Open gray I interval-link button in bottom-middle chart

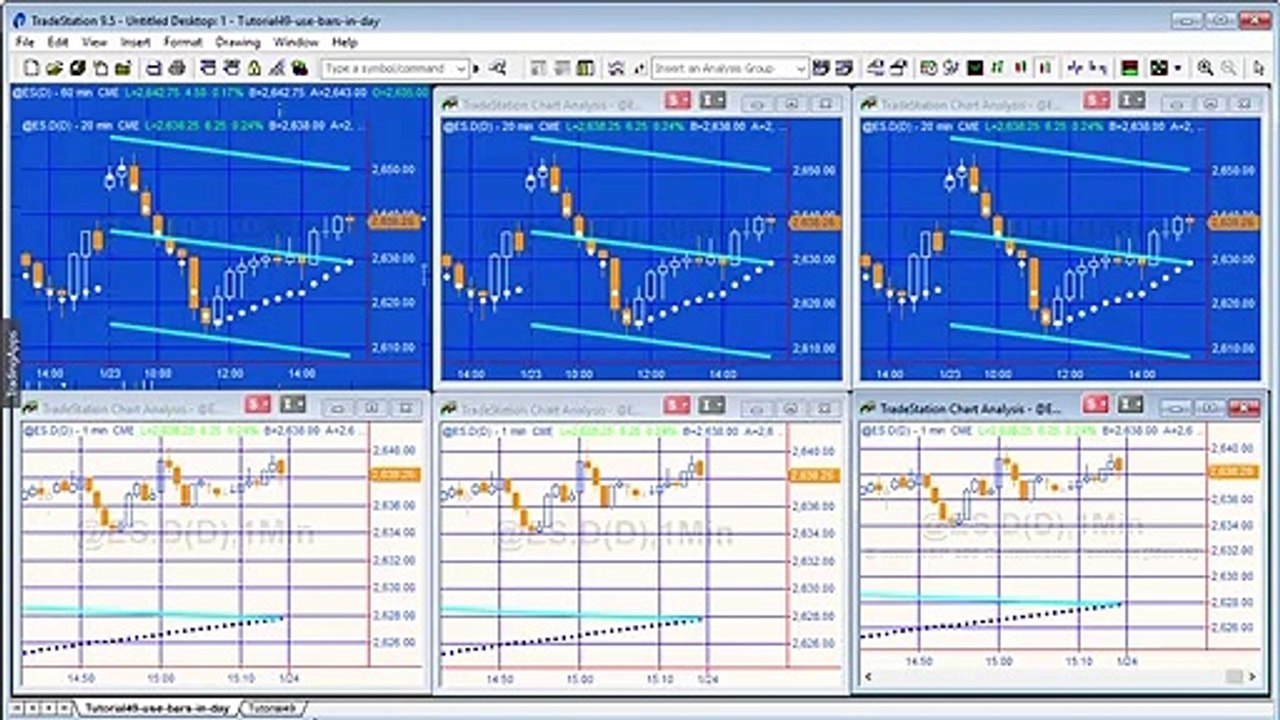point(713,405)
